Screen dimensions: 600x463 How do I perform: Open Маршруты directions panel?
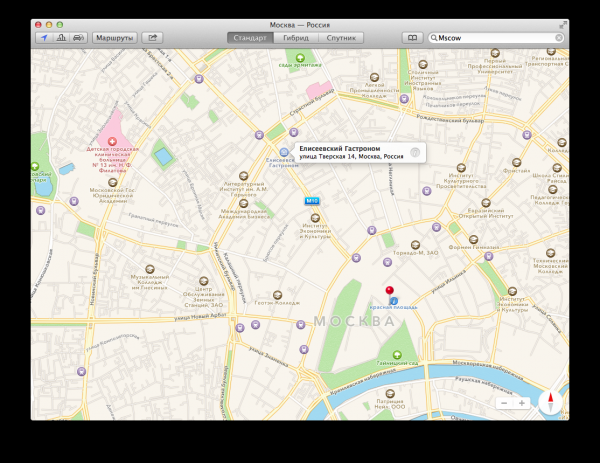pyautogui.click(x=114, y=38)
